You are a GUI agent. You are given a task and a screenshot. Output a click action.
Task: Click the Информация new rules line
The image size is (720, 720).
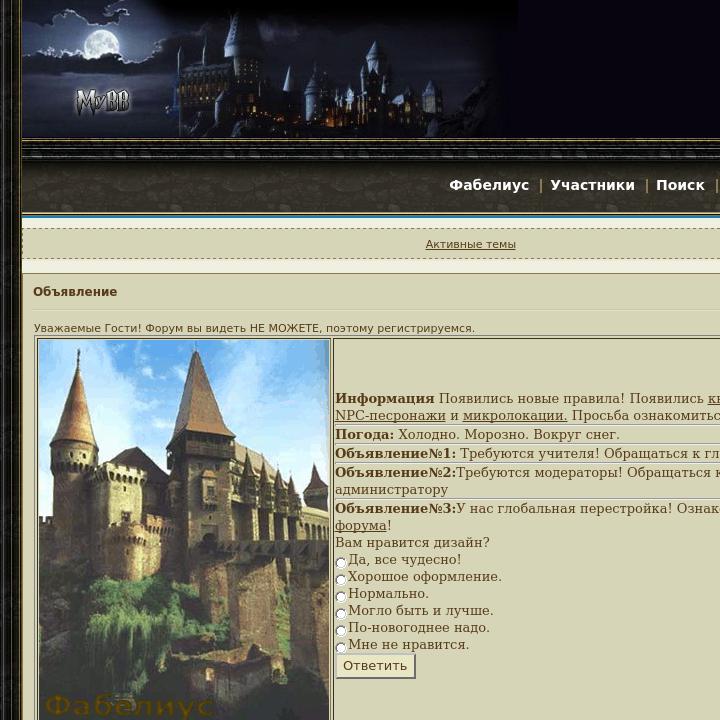coord(527,407)
